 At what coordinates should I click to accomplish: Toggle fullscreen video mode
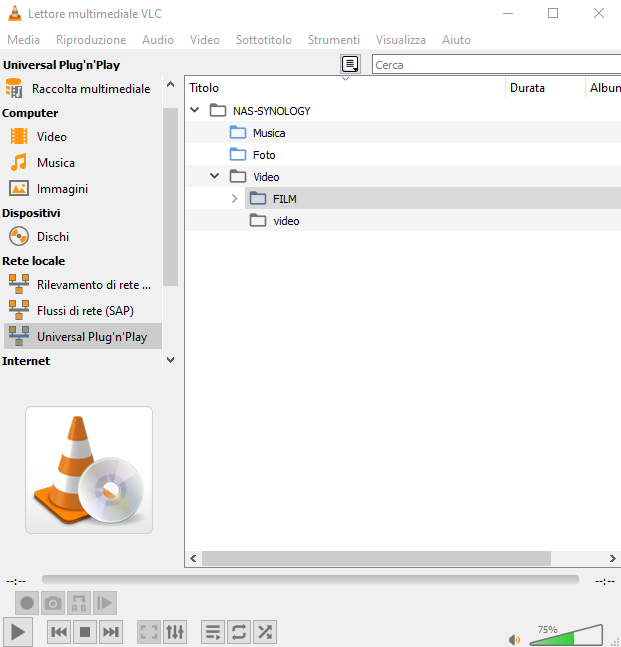click(149, 632)
